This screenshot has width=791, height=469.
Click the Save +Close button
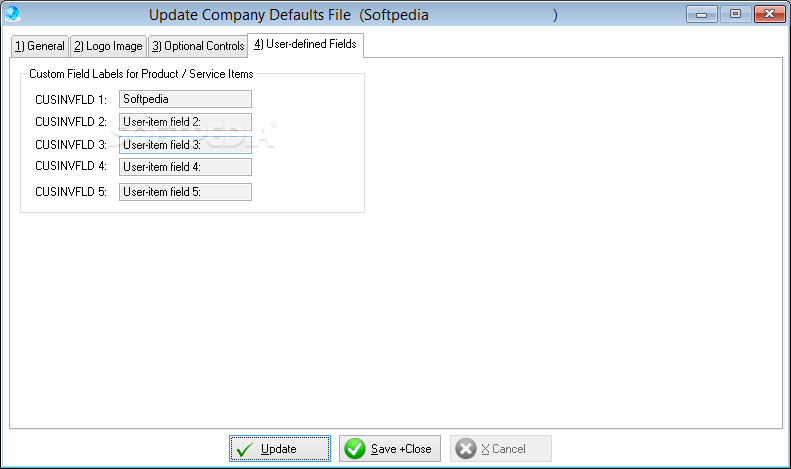pyautogui.click(x=389, y=448)
